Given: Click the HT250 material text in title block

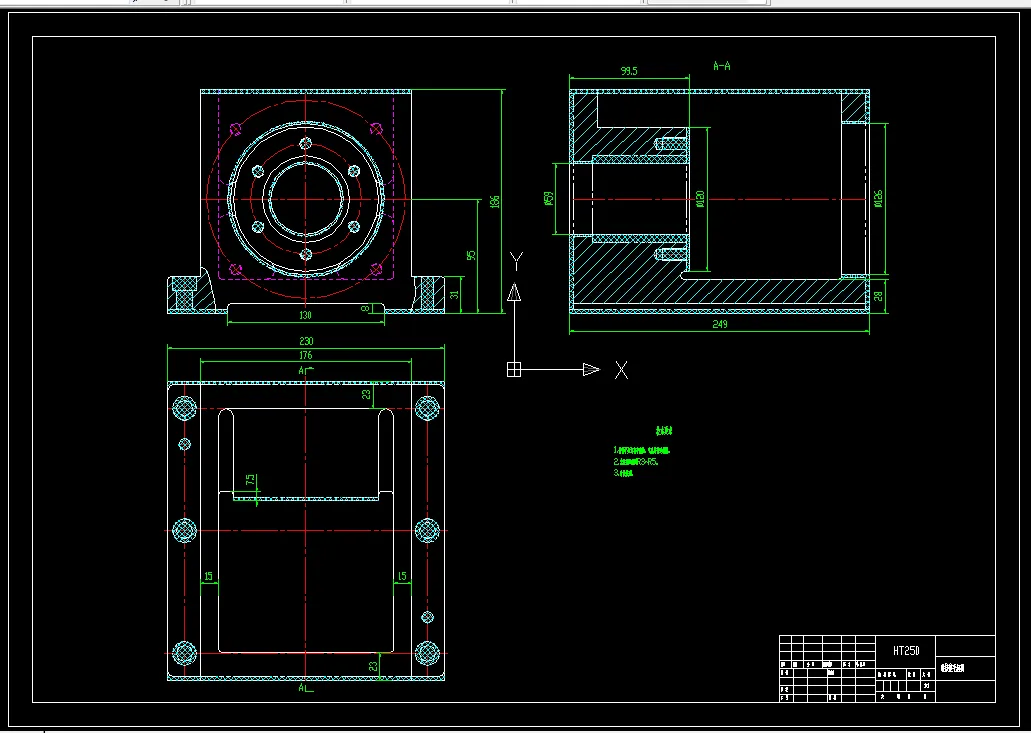Looking at the screenshot, I should click(x=906, y=651).
